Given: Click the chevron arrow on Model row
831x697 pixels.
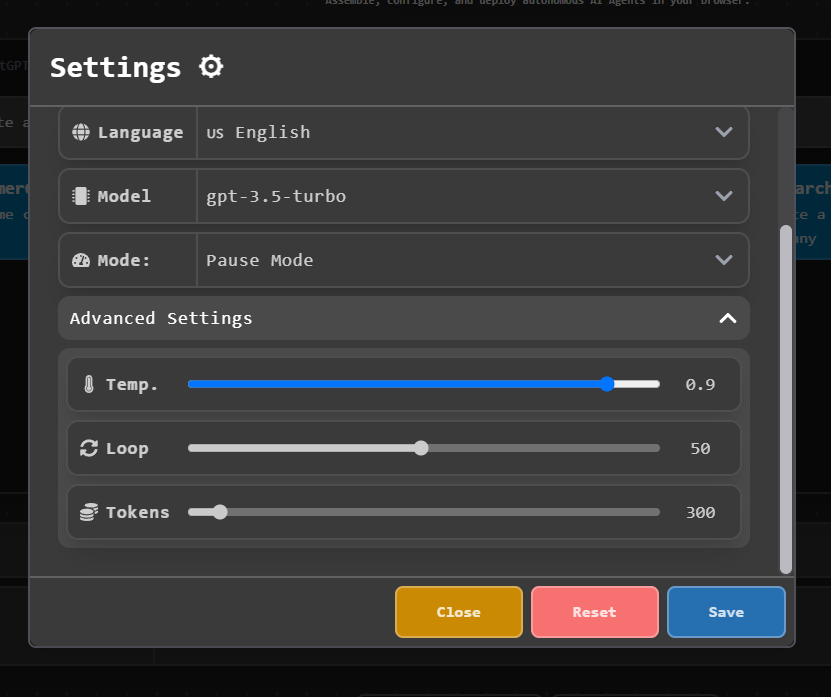Looking at the screenshot, I should tap(724, 196).
